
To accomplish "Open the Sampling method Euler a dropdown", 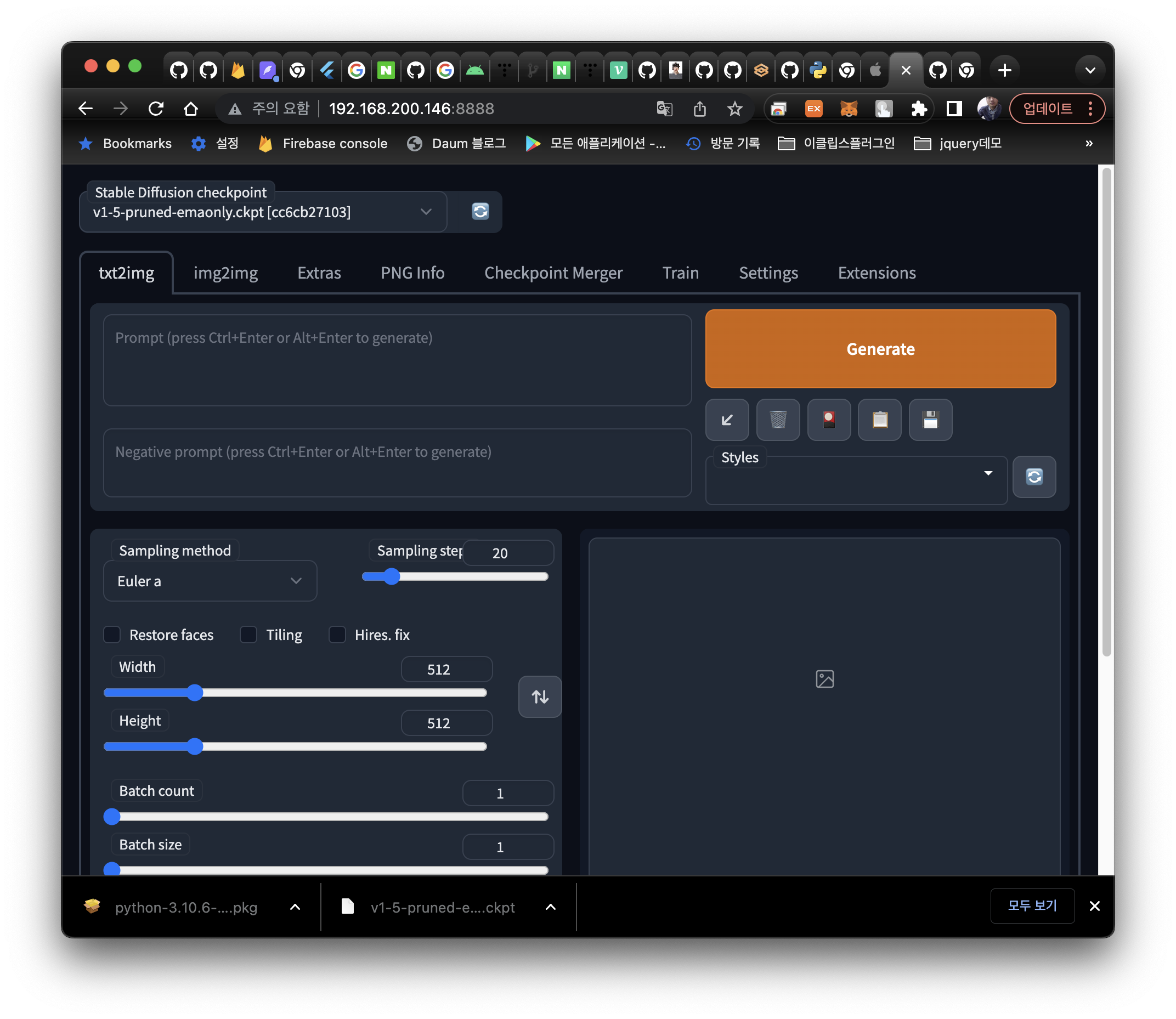I will 210,581.
